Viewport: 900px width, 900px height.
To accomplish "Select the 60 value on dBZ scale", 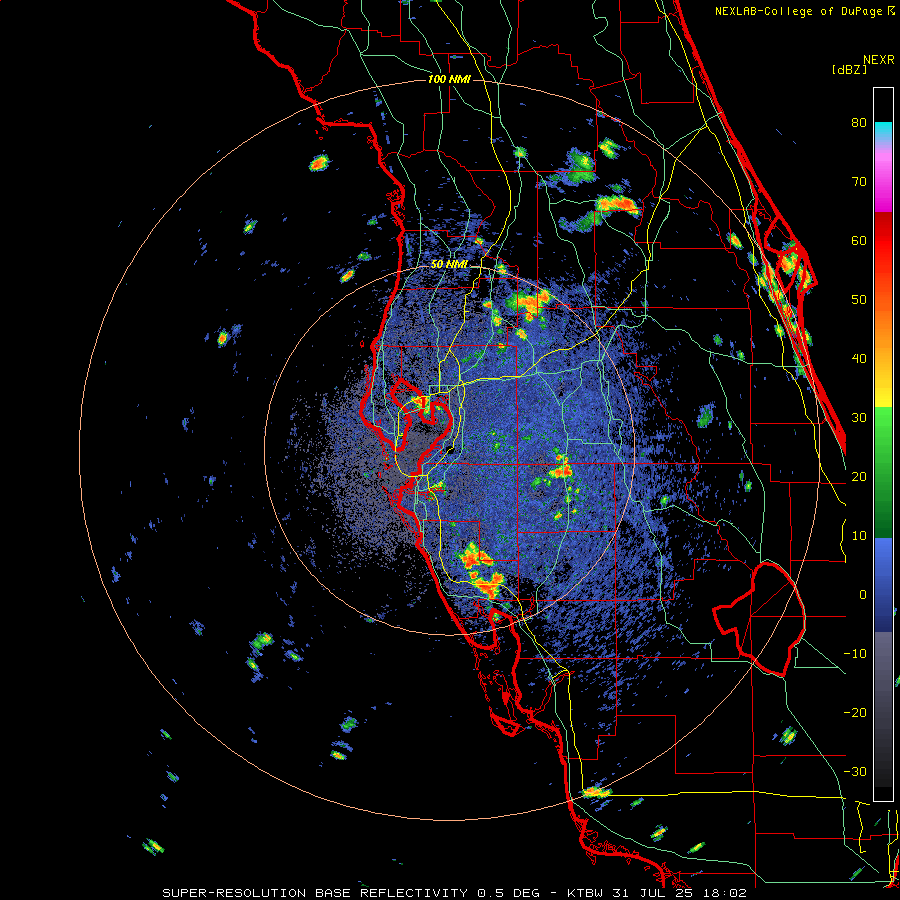I will click(859, 241).
